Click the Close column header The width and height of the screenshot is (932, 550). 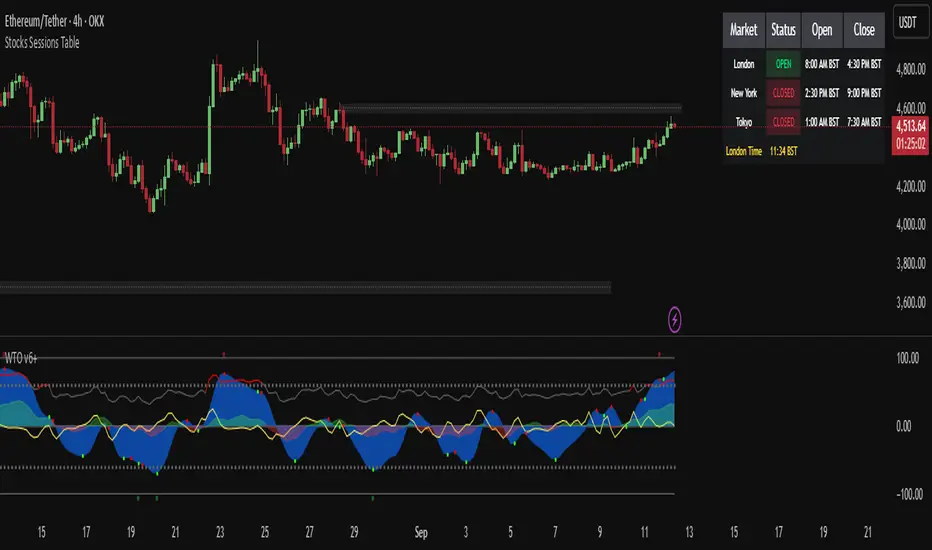pyautogui.click(x=864, y=30)
